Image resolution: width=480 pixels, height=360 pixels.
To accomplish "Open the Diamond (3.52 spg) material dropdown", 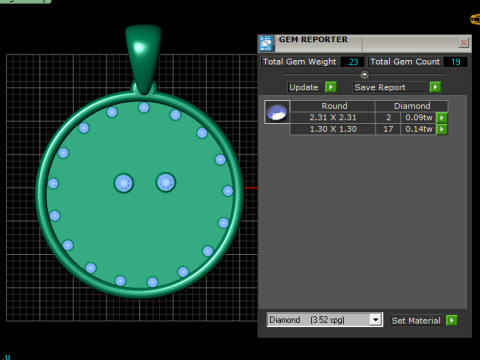I will pyautogui.click(x=325, y=320).
